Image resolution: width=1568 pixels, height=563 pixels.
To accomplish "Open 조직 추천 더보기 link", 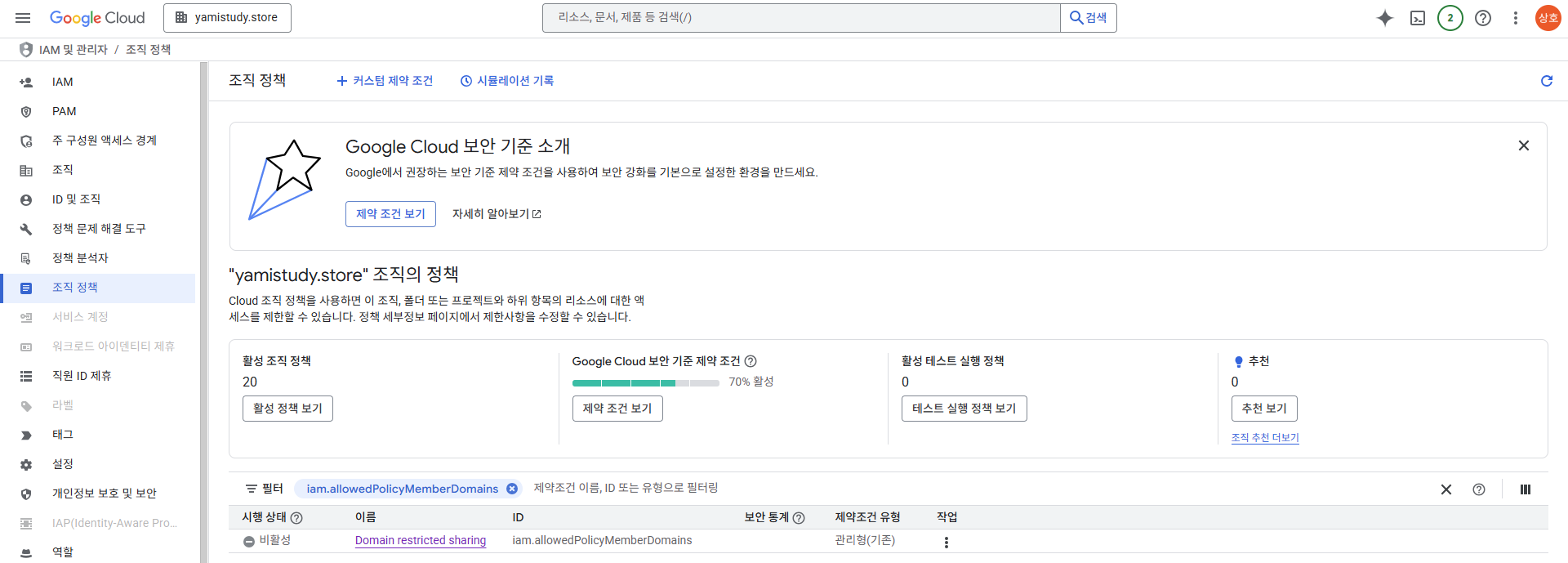I will 1265,438.
